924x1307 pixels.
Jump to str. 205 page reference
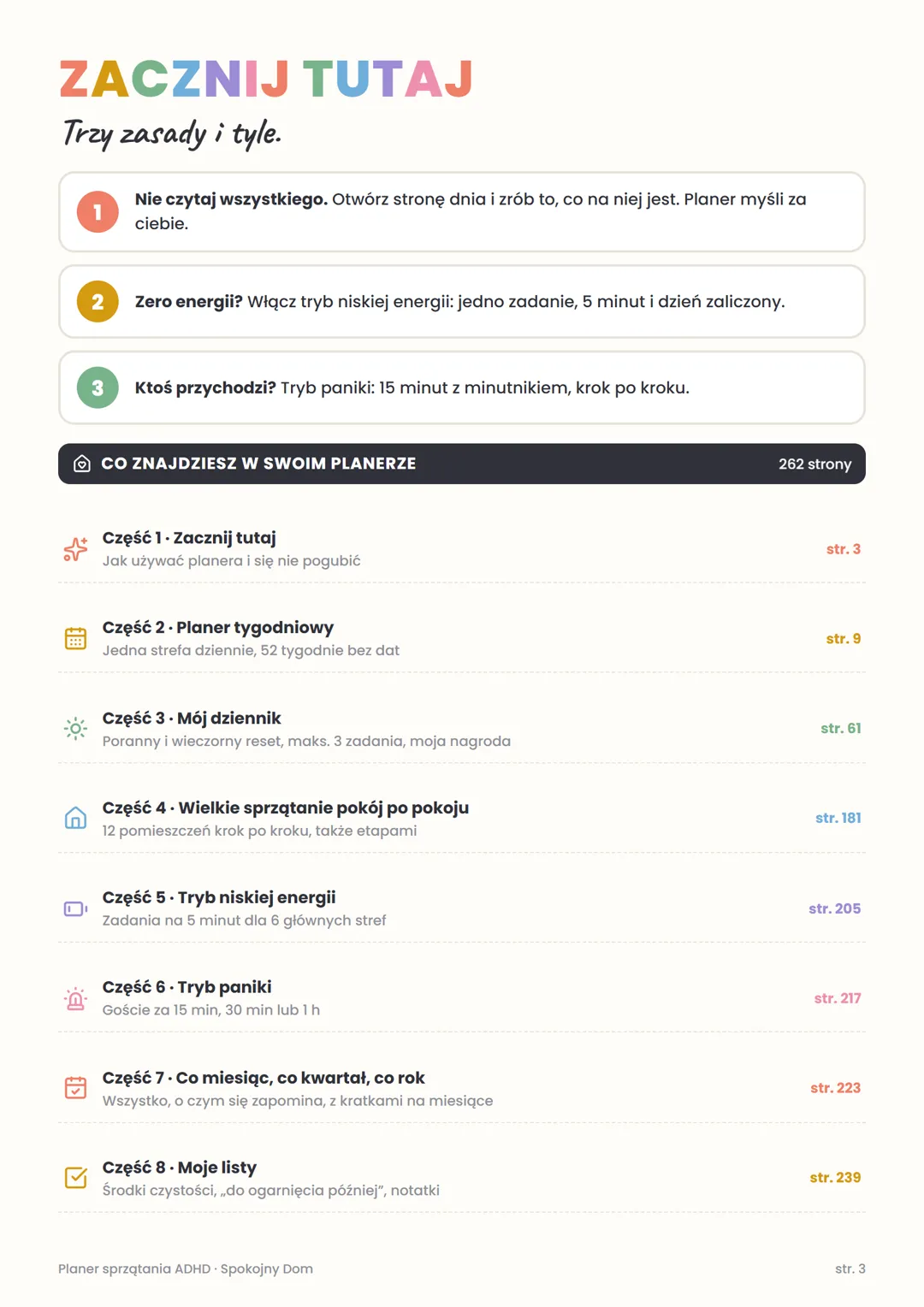pyautogui.click(x=835, y=908)
